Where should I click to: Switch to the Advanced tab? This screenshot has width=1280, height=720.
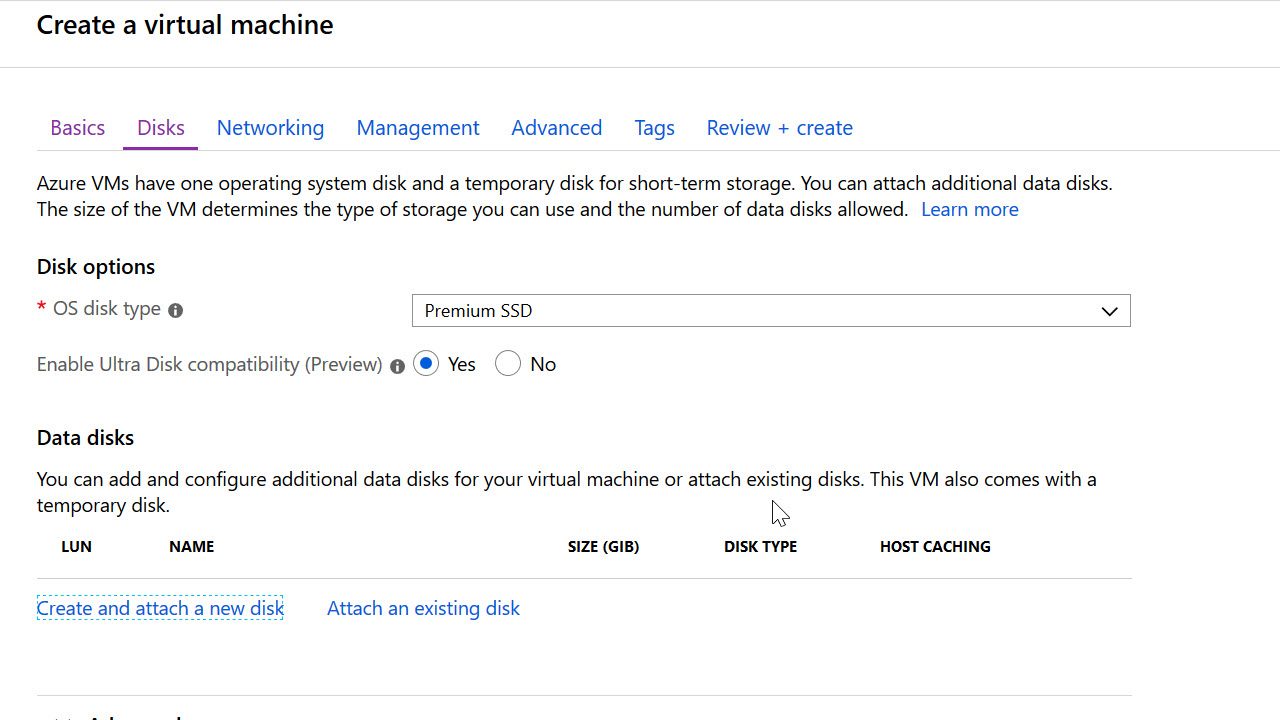pyautogui.click(x=557, y=128)
